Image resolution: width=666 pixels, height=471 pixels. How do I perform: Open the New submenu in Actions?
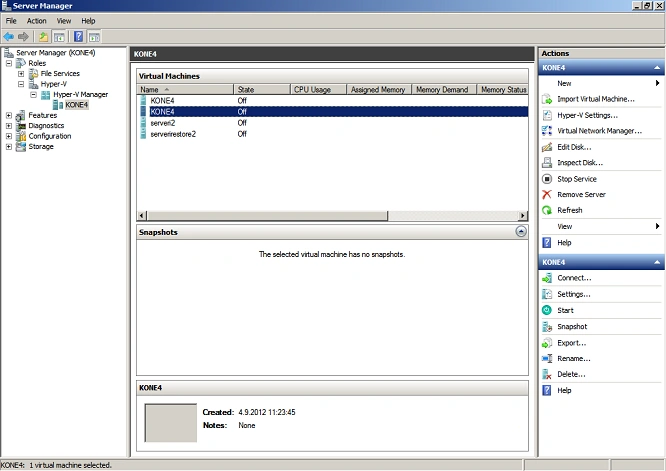600,83
